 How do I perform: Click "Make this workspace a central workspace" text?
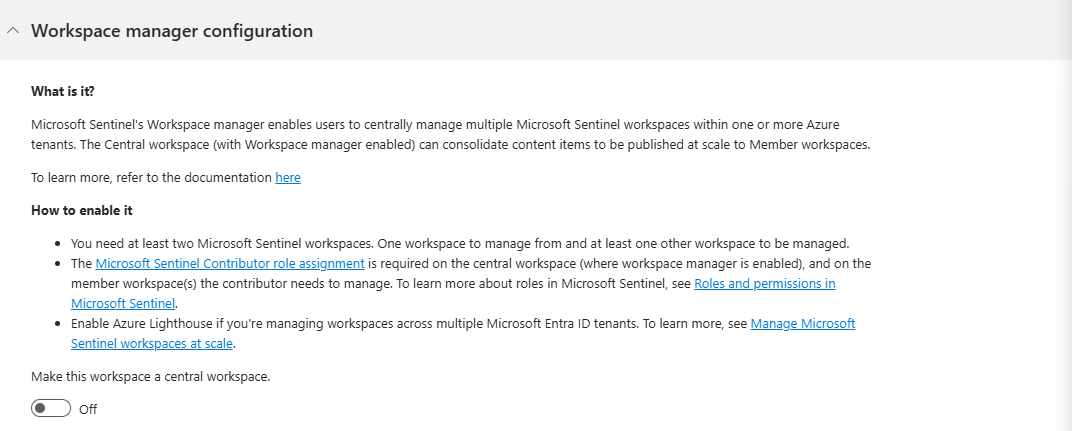coord(151,377)
